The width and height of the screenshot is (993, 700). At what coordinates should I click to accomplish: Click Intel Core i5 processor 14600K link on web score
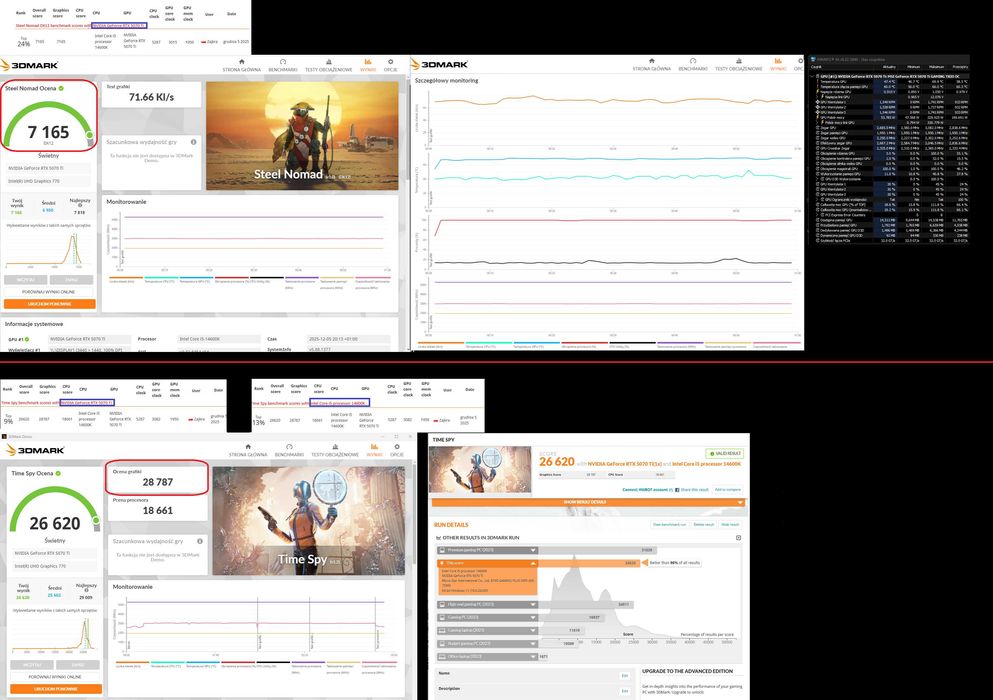coord(706,464)
